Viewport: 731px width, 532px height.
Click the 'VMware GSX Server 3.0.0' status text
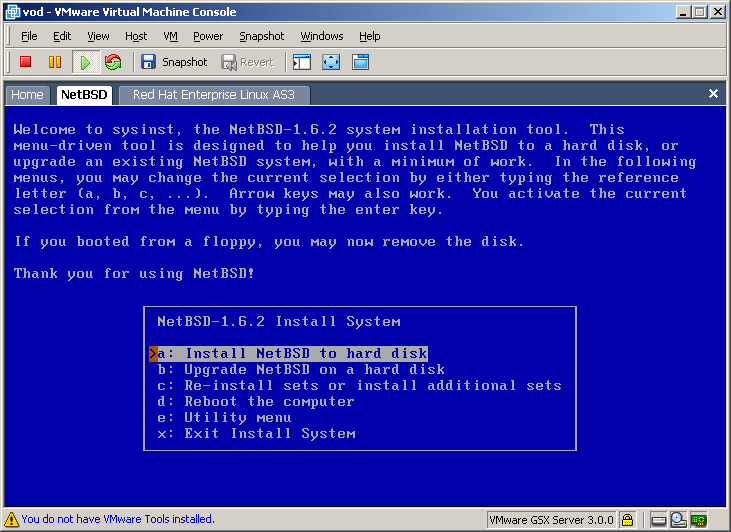(552, 519)
